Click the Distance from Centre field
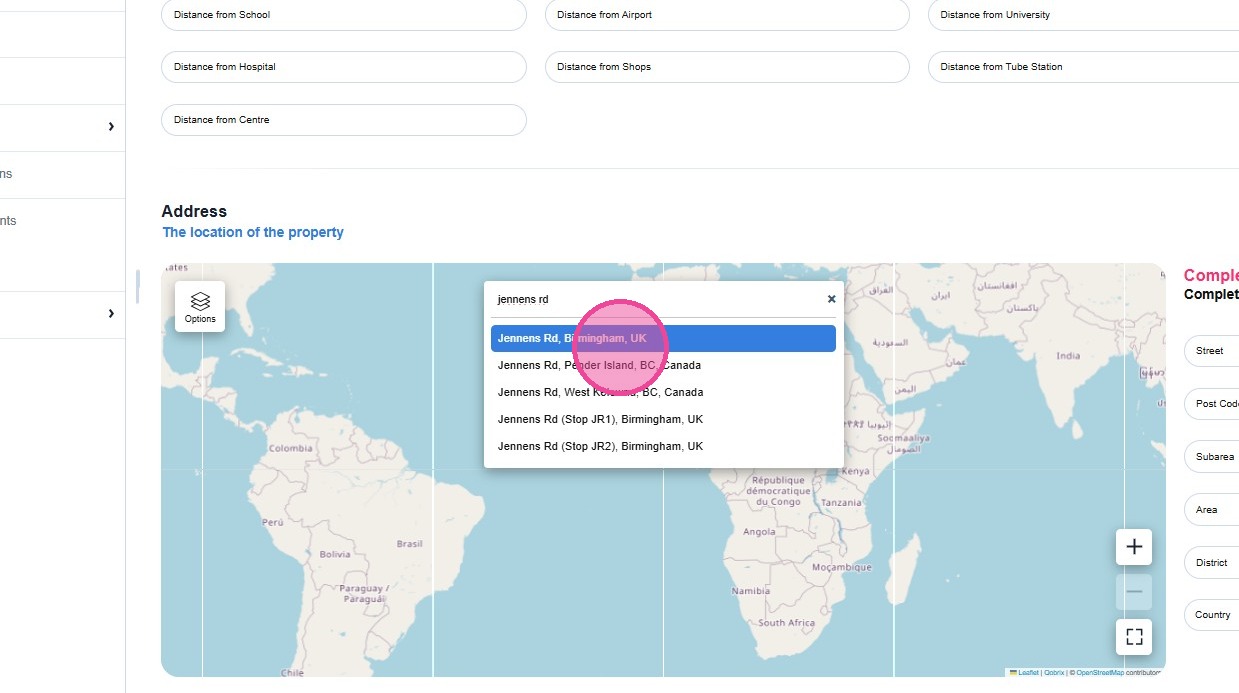 343,120
